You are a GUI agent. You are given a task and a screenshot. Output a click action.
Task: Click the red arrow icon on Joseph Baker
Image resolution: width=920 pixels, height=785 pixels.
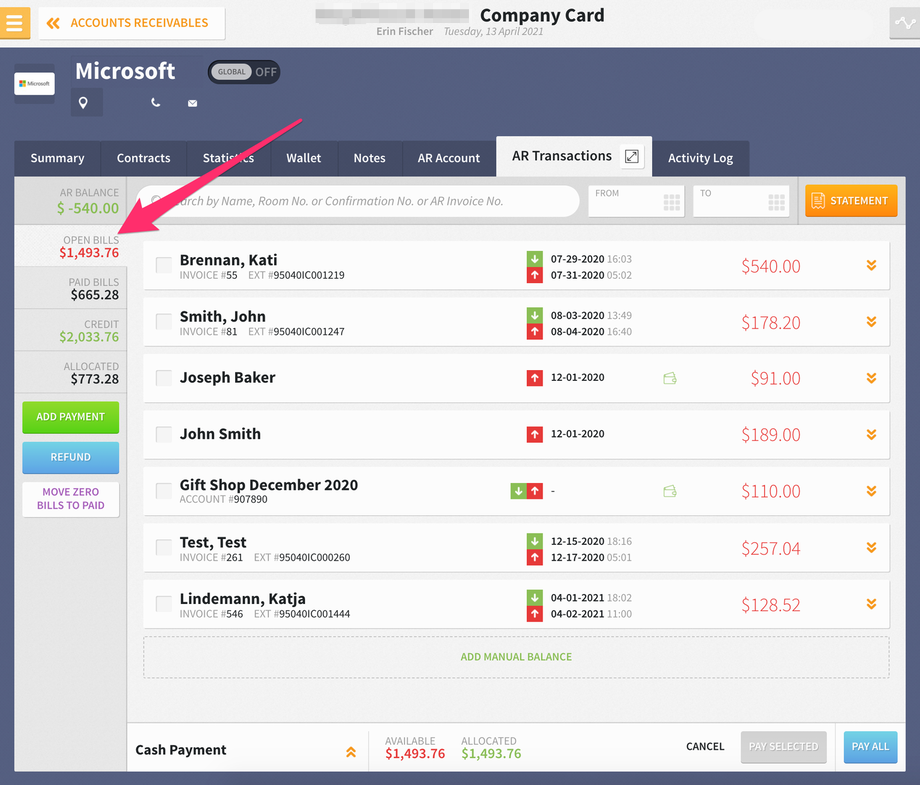click(535, 378)
